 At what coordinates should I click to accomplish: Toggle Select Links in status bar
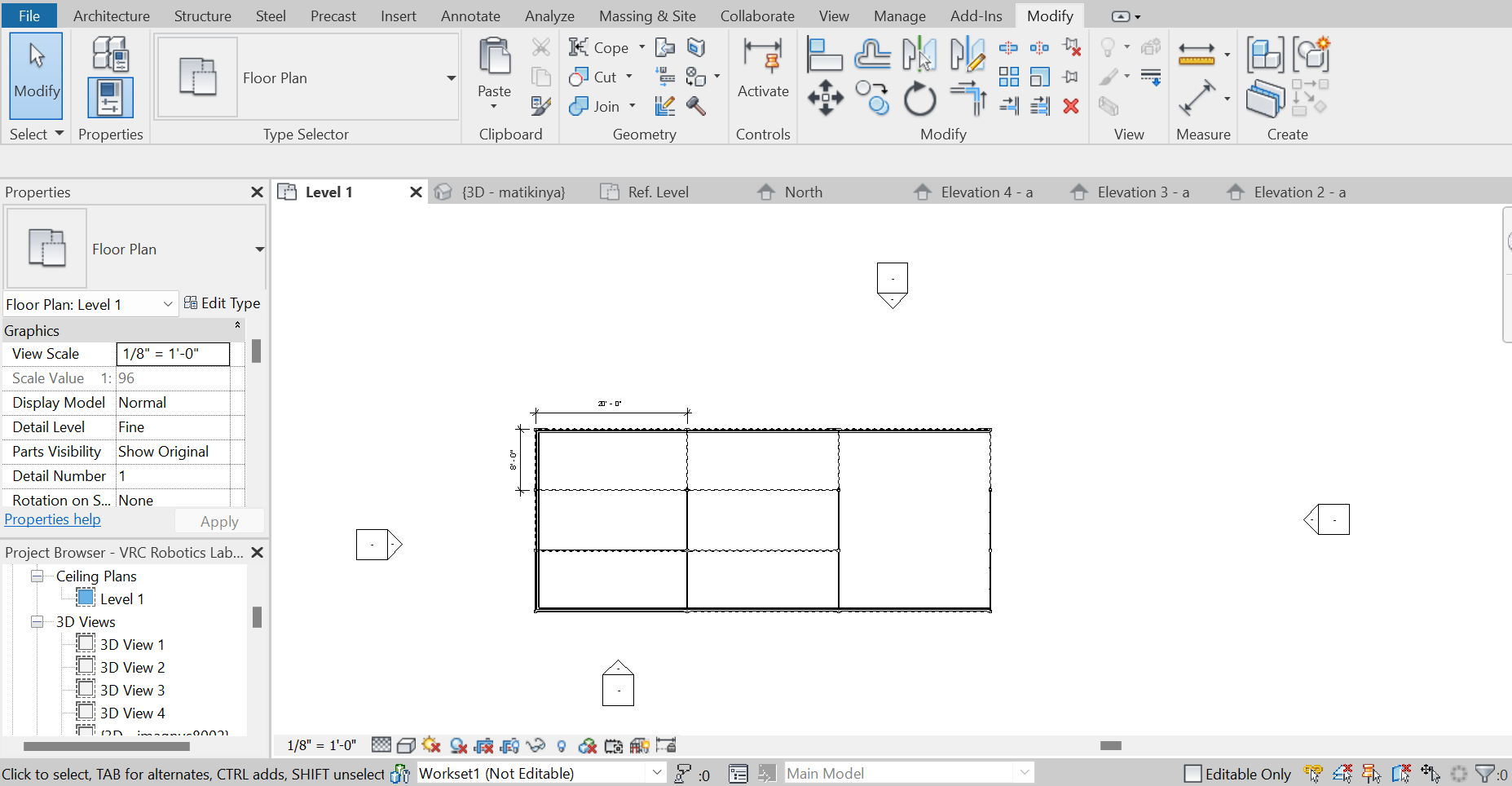click(x=1313, y=773)
